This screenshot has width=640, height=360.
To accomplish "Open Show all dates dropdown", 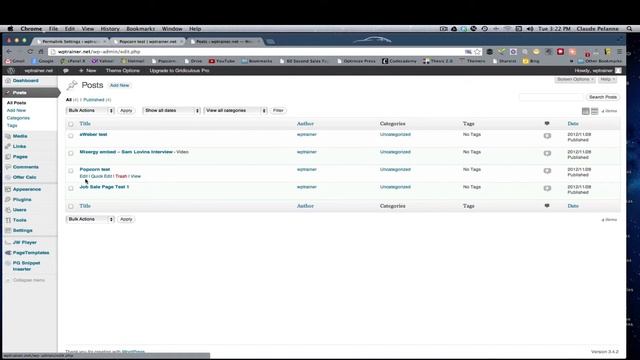I will coord(171,111).
